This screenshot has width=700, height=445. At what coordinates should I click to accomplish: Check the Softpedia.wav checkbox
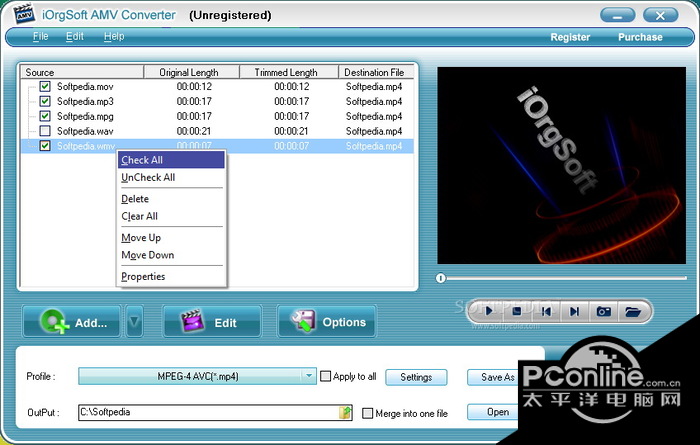pos(45,131)
